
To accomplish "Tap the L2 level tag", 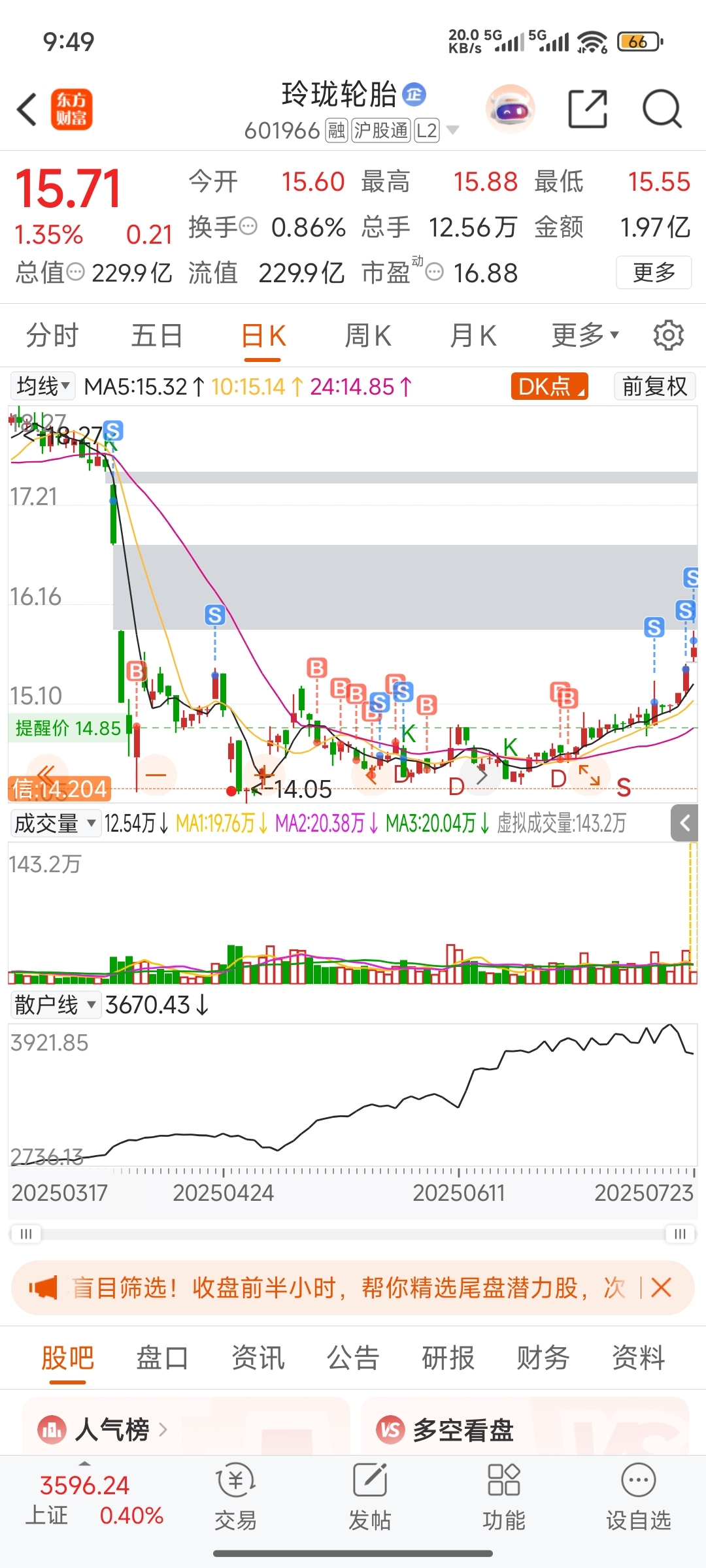I will click(x=426, y=131).
